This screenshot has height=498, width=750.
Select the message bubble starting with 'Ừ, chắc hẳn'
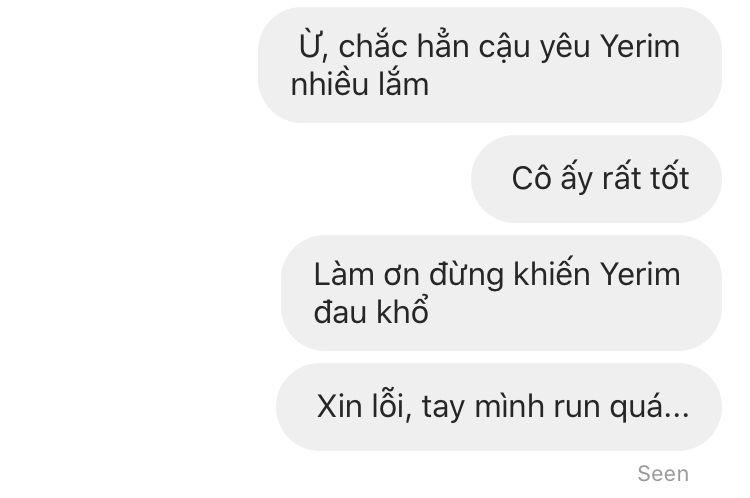click(x=490, y=65)
